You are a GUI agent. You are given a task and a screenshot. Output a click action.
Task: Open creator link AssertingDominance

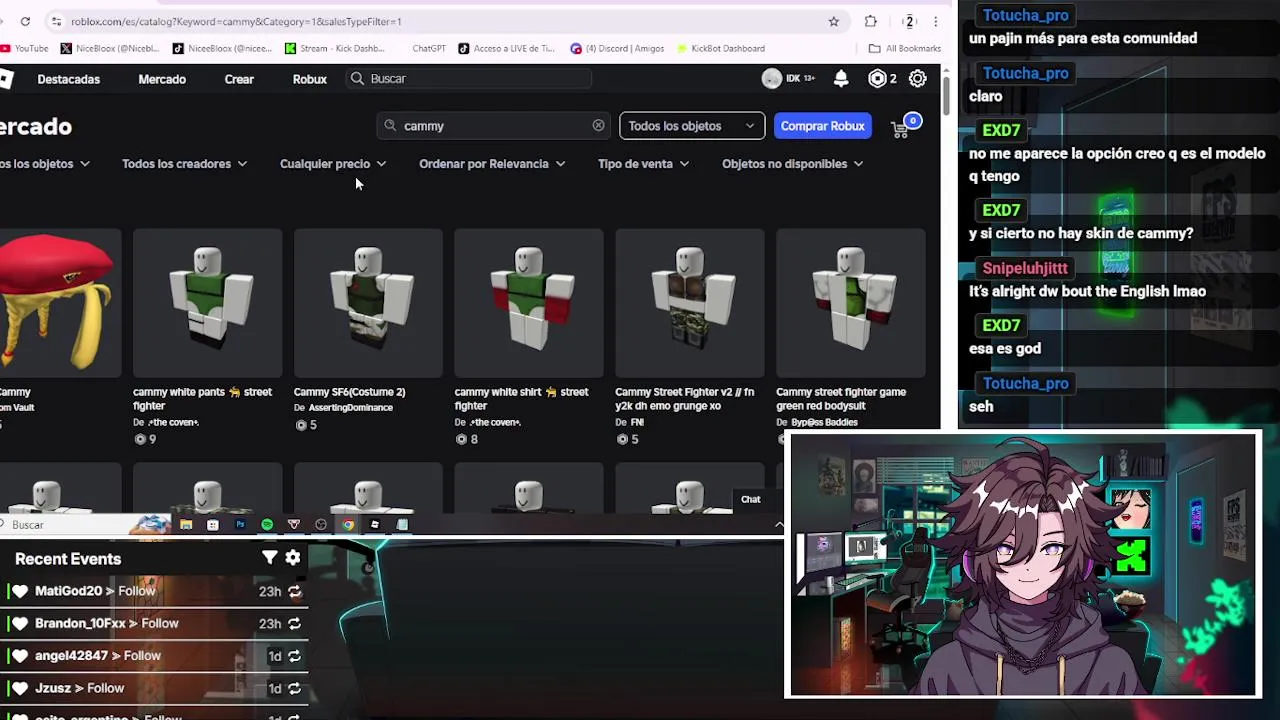351,408
